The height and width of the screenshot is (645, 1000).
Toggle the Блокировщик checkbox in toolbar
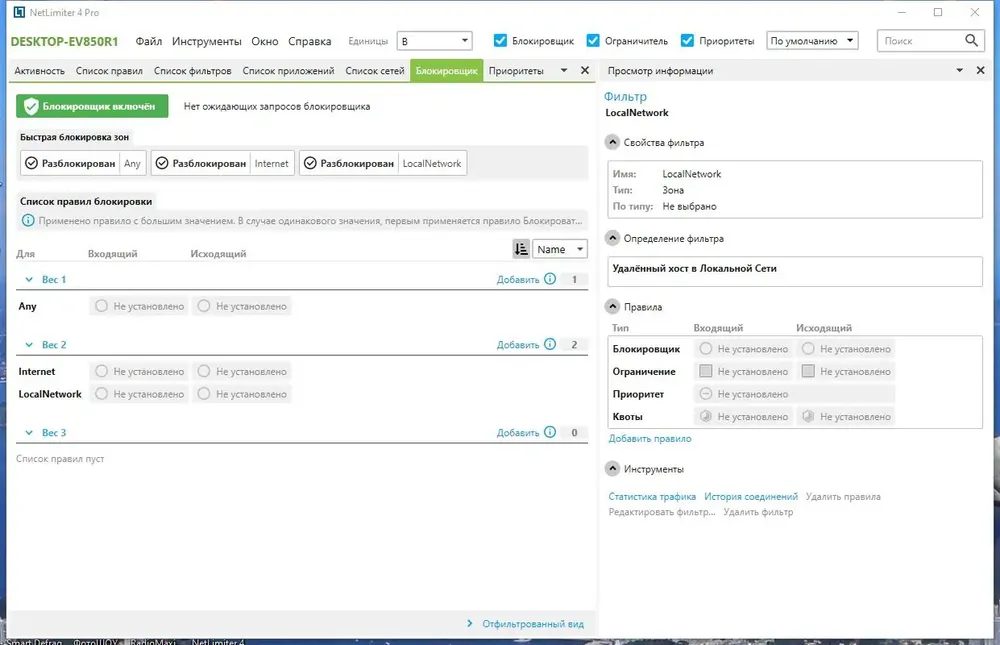500,40
